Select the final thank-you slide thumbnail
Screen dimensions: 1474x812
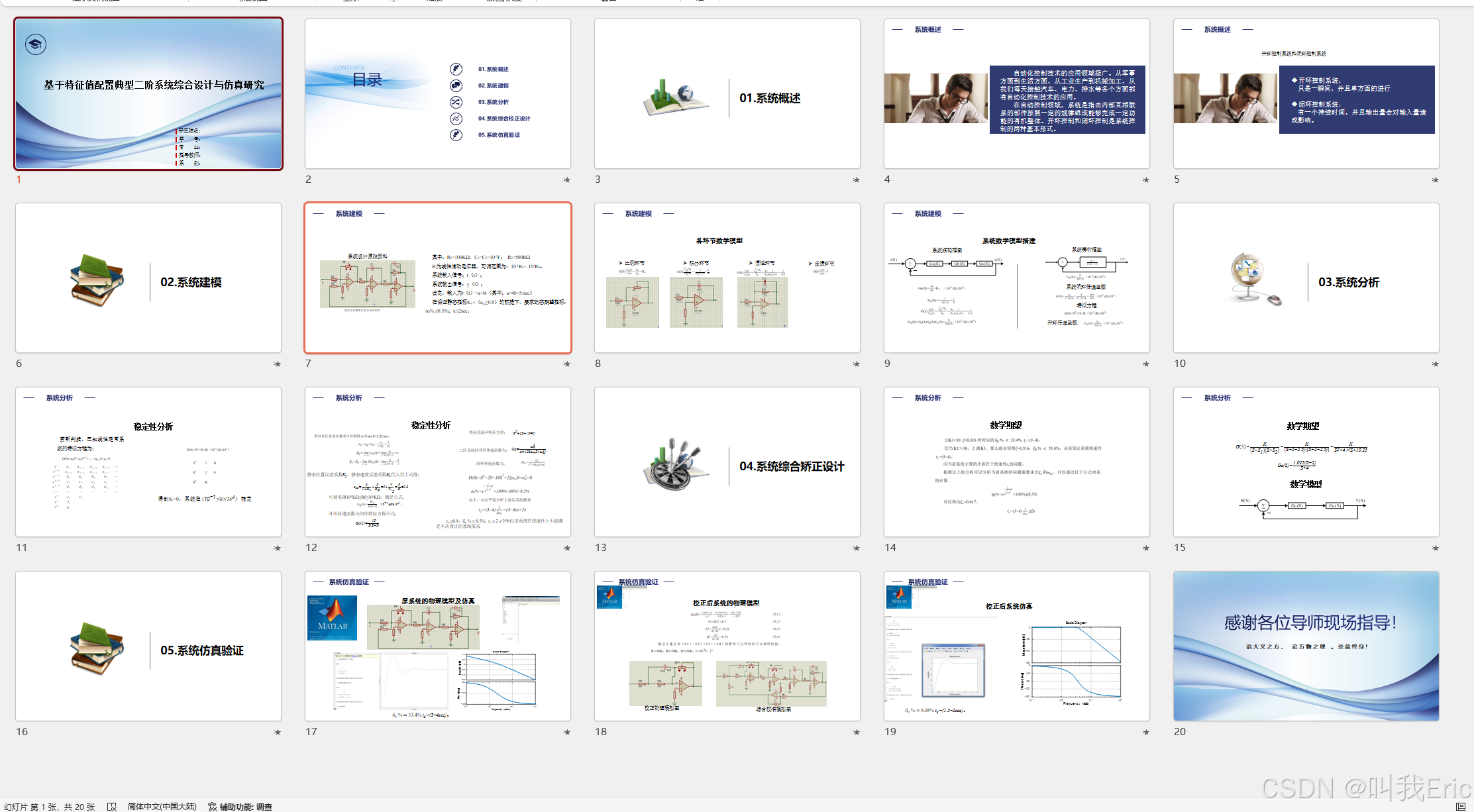(1306, 646)
